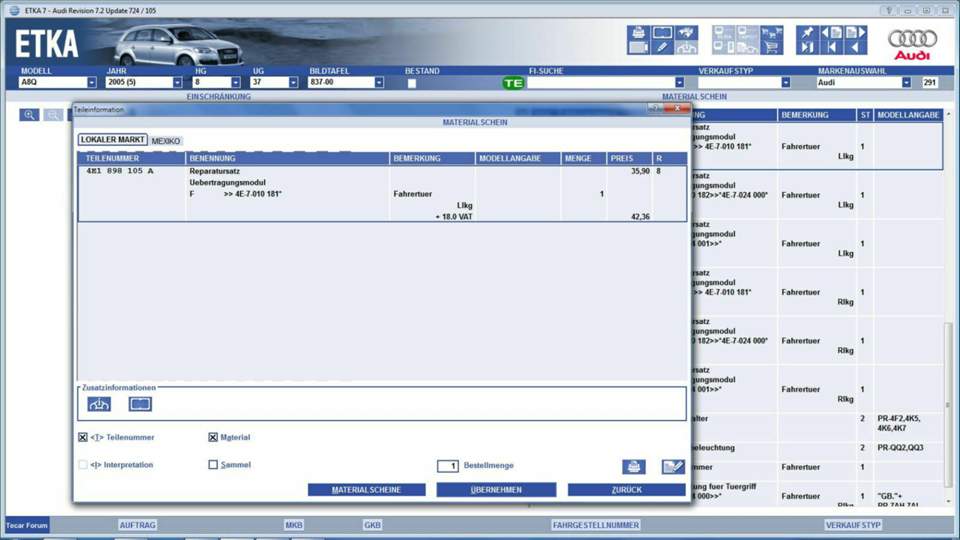Open the book/catalog view toolbar icon
Image resolution: width=960 pixels, height=540 pixels.
tap(662, 32)
